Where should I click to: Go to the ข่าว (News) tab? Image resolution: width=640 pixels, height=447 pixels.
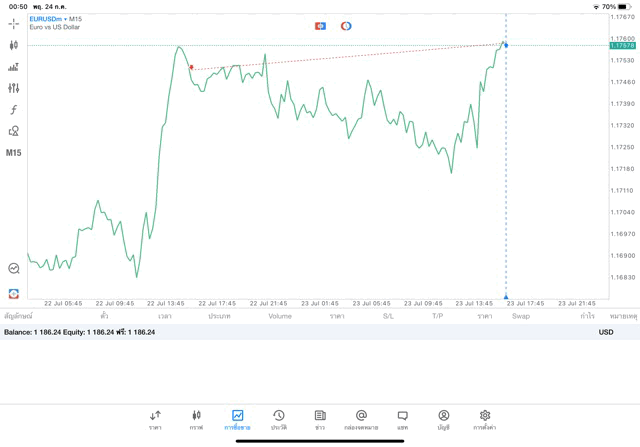click(x=320, y=419)
